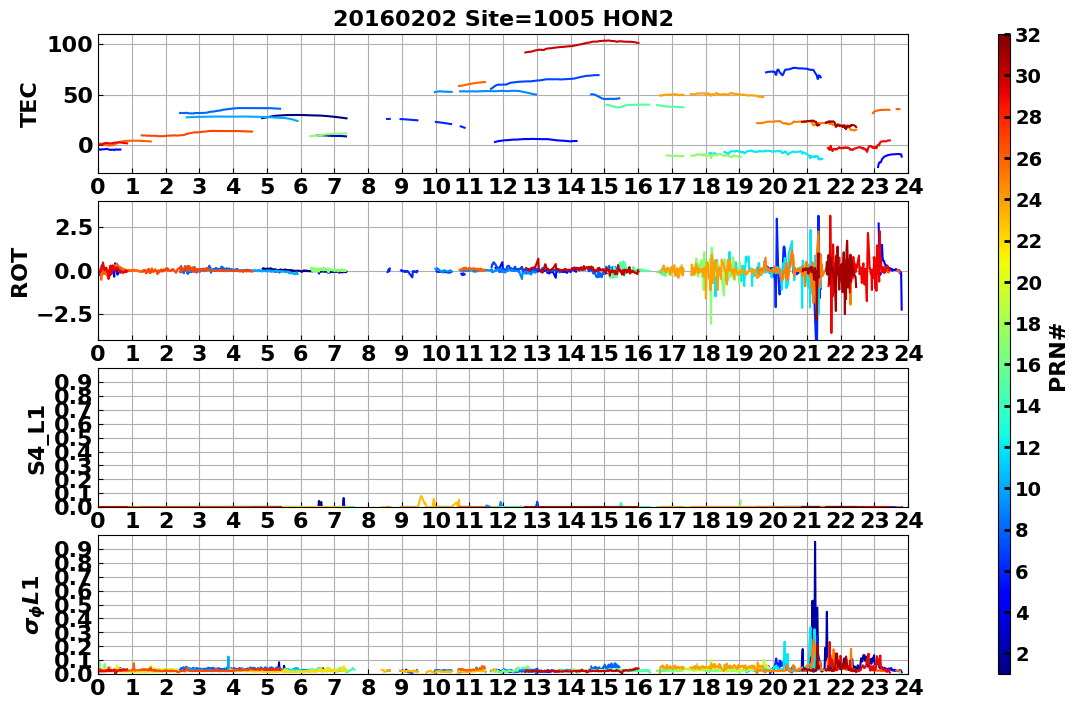Click the dark blue bottom of the colorbar
Screen dimensions: 1077x709
pyautogui.click(x=1004, y=665)
